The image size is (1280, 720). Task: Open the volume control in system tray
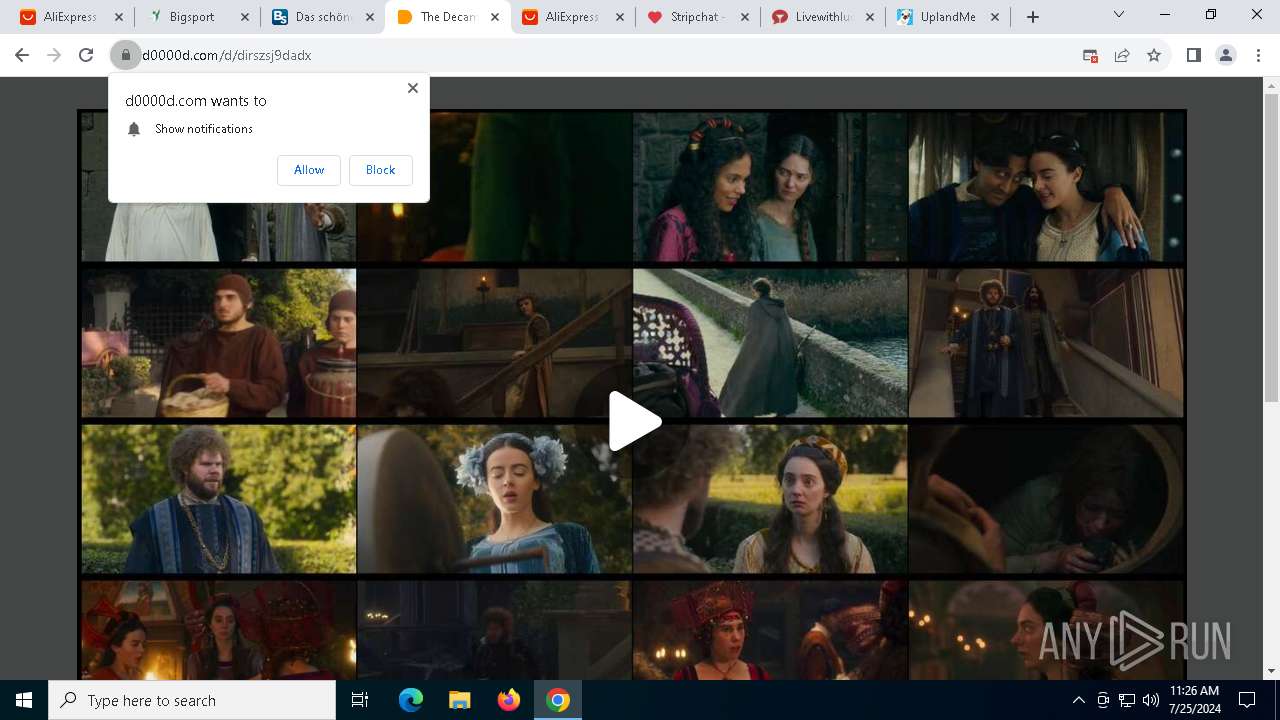click(1150, 700)
